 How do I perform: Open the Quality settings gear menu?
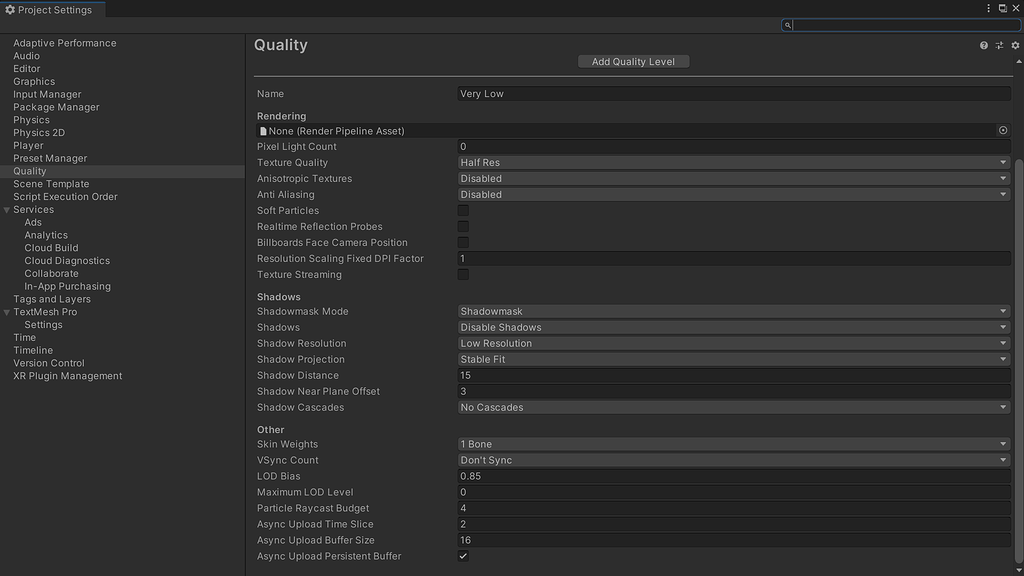(1014, 46)
